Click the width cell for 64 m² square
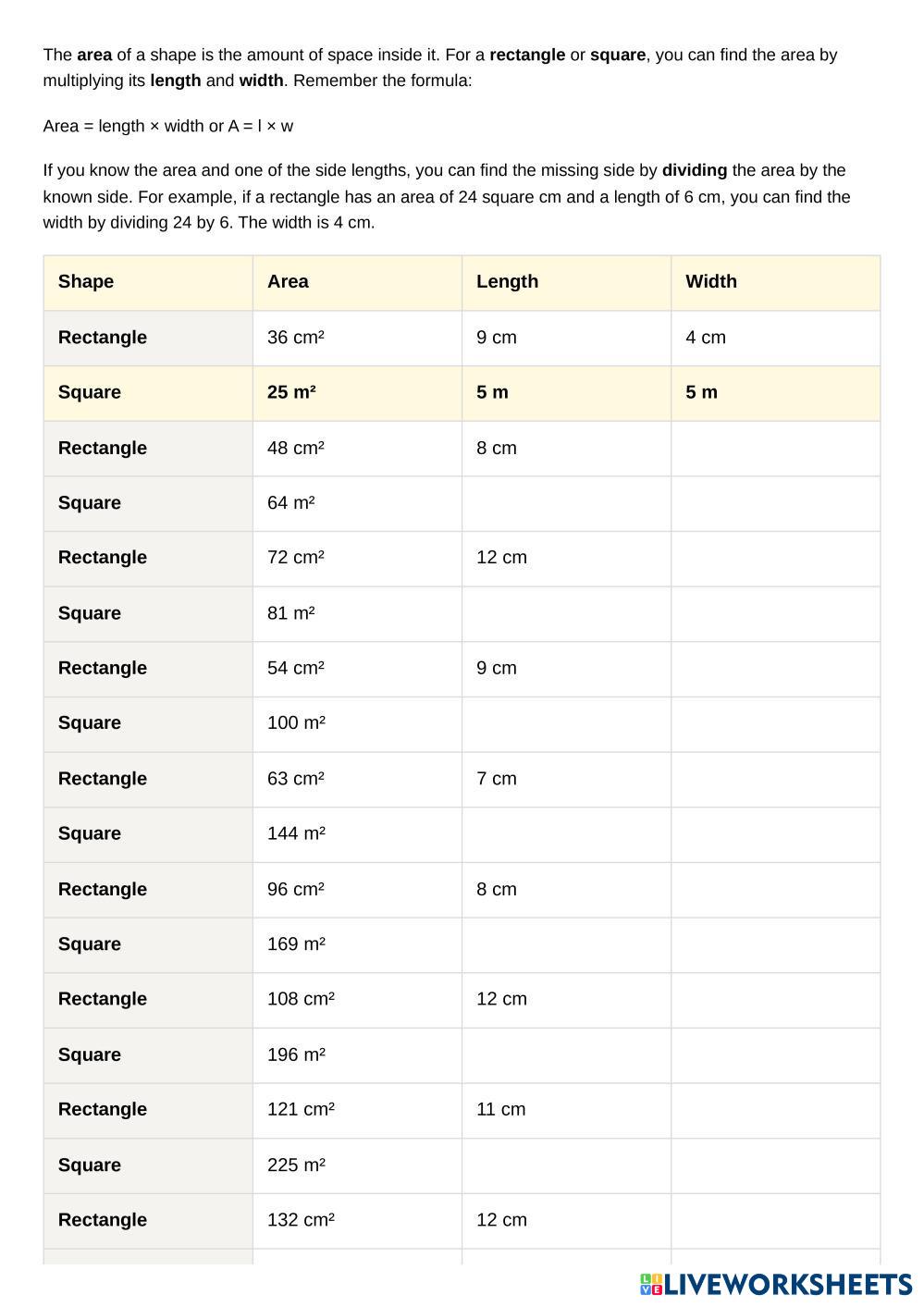The image size is (924, 1307). [x=775, y=503]
